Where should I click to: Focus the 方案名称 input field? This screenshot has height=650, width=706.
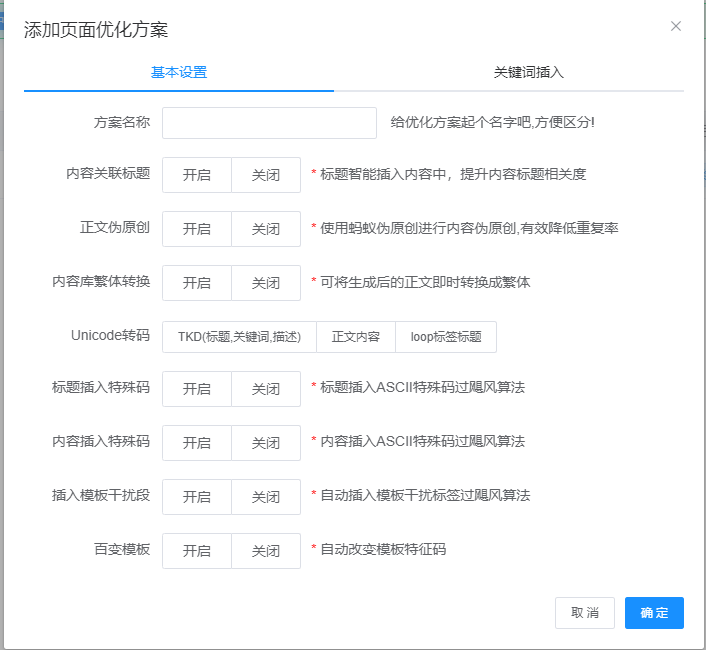coord(269,123)
